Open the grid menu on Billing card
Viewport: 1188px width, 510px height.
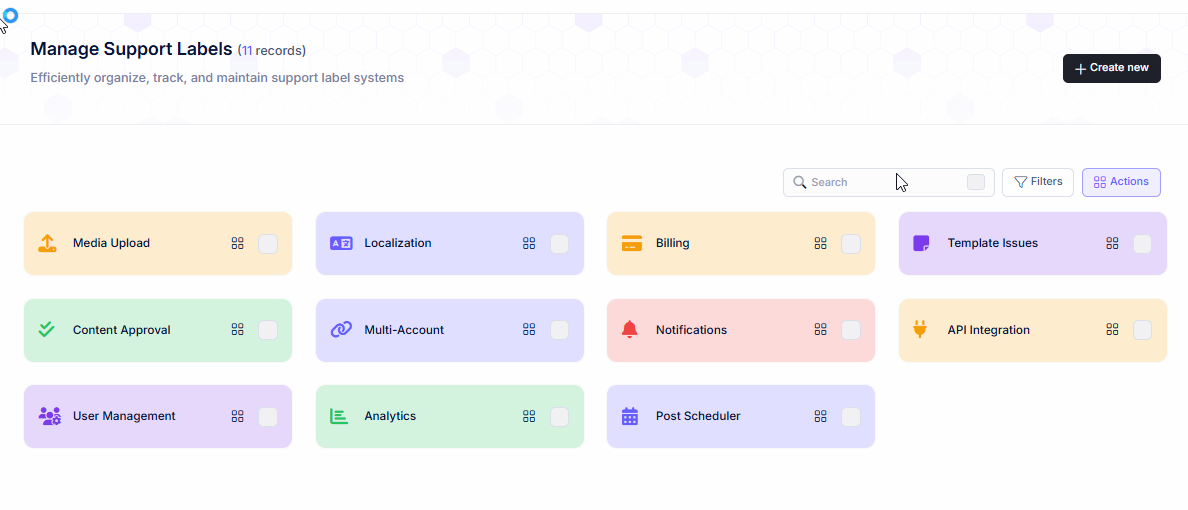pos(820,243)
